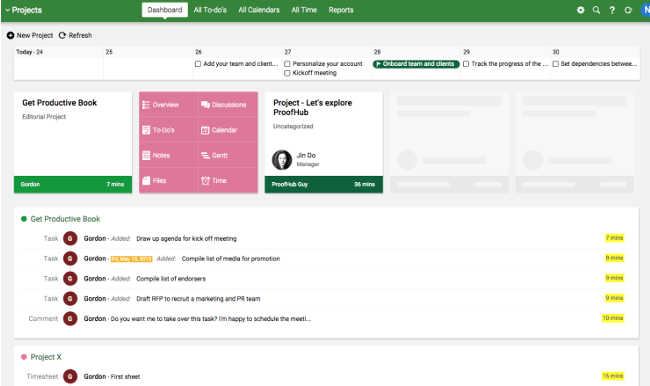The image size is (650, 386).
Task: Click the 16 mins timestamp on Timesheet row
Action: click(x=613, y=376)
